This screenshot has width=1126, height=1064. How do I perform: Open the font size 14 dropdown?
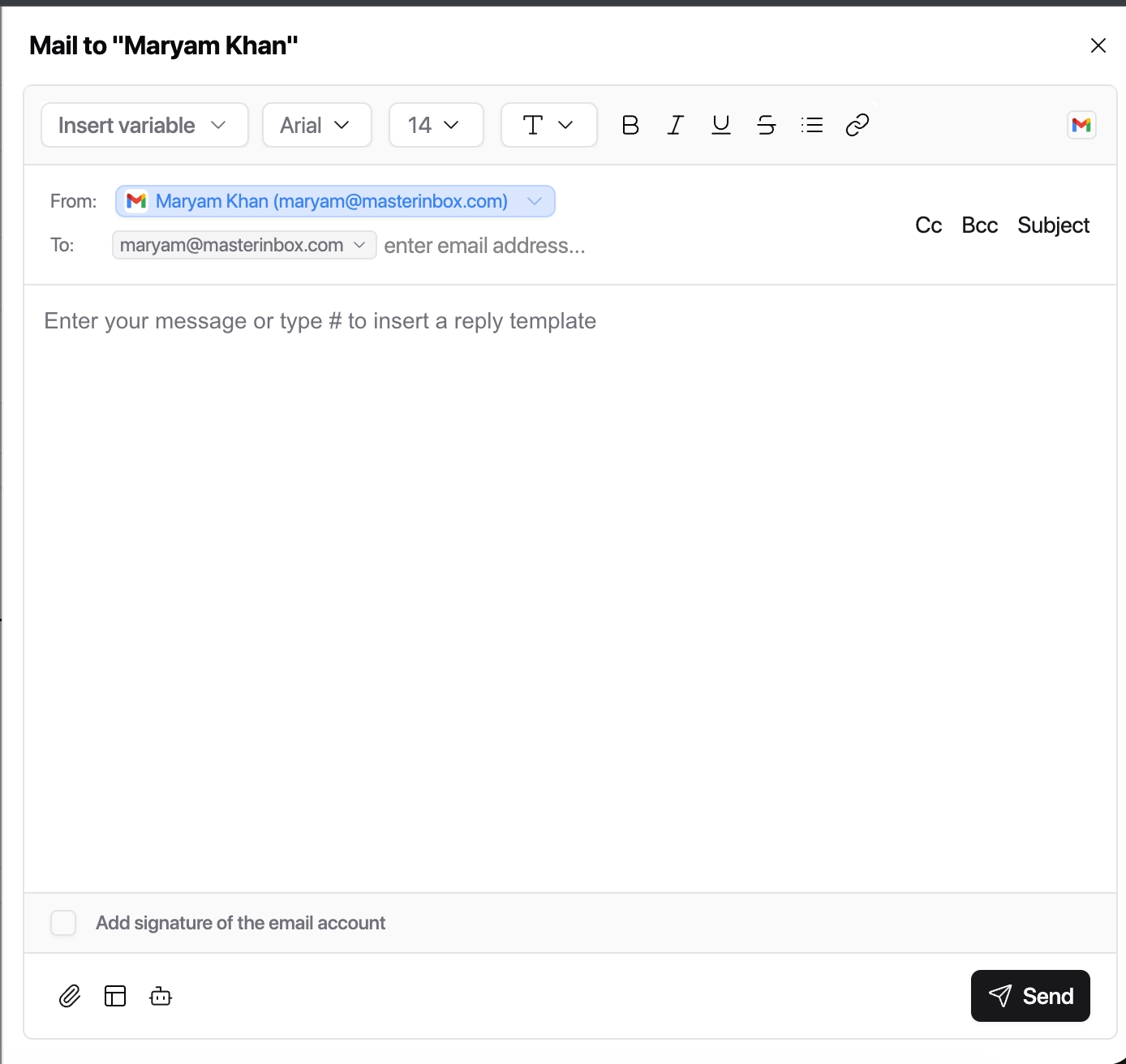coord(436,124)
